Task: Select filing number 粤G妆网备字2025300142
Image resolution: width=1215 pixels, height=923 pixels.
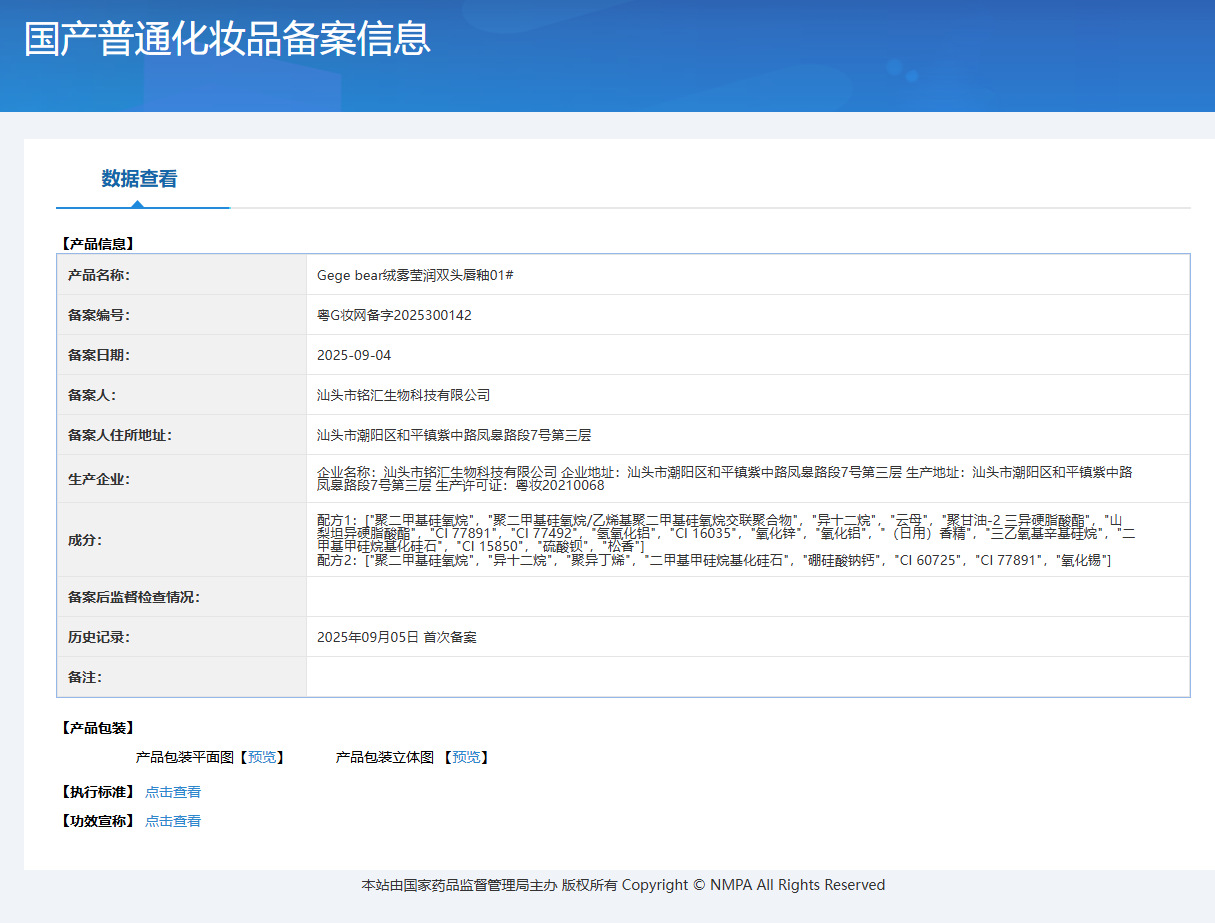Action: pyautogui.click(x=394, y=315)
